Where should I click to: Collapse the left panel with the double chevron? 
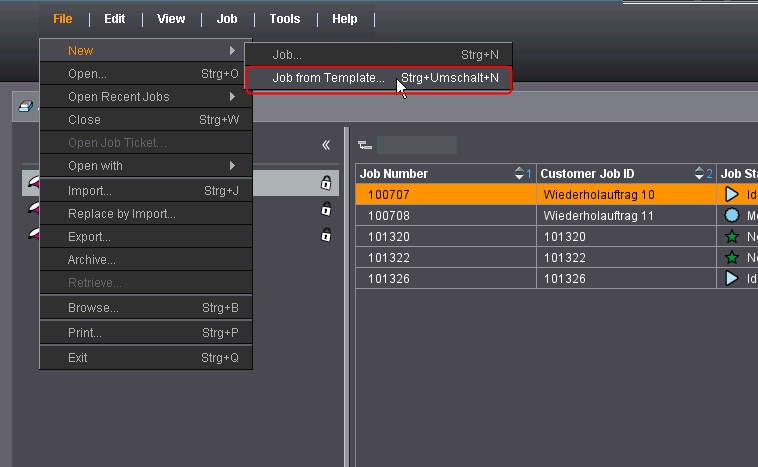click(x=326, y=145)
